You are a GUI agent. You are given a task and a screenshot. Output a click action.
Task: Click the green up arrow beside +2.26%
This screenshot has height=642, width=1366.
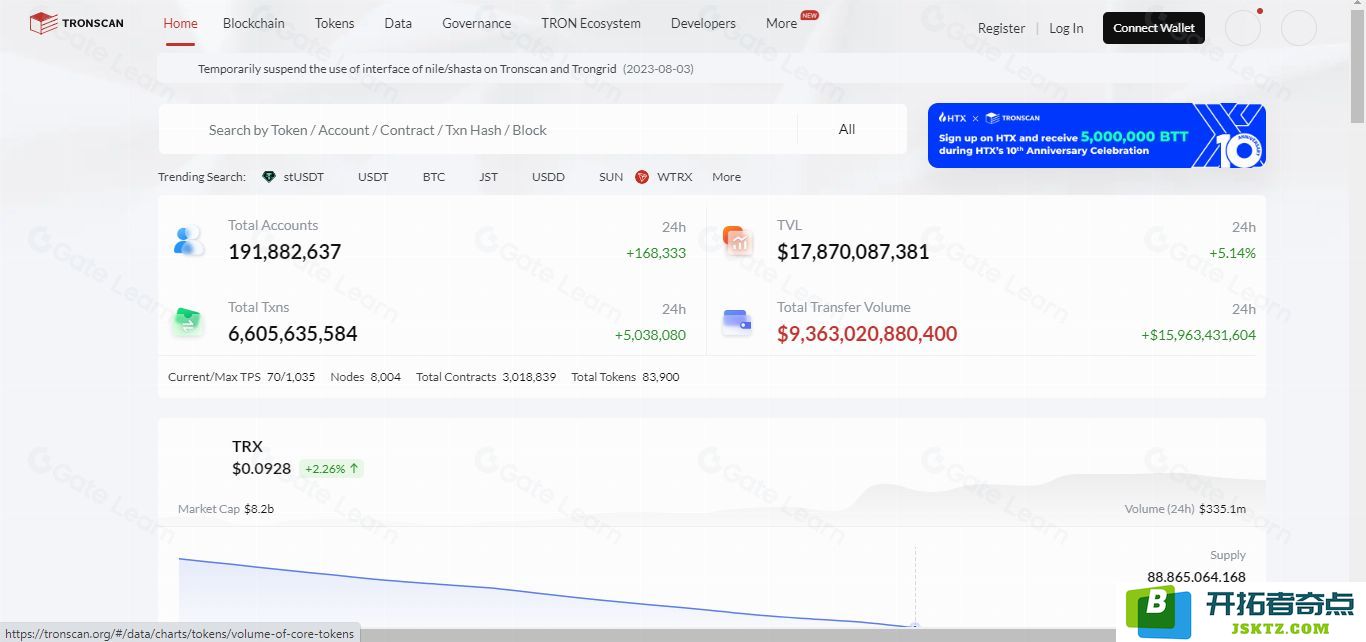click(354, 468)
